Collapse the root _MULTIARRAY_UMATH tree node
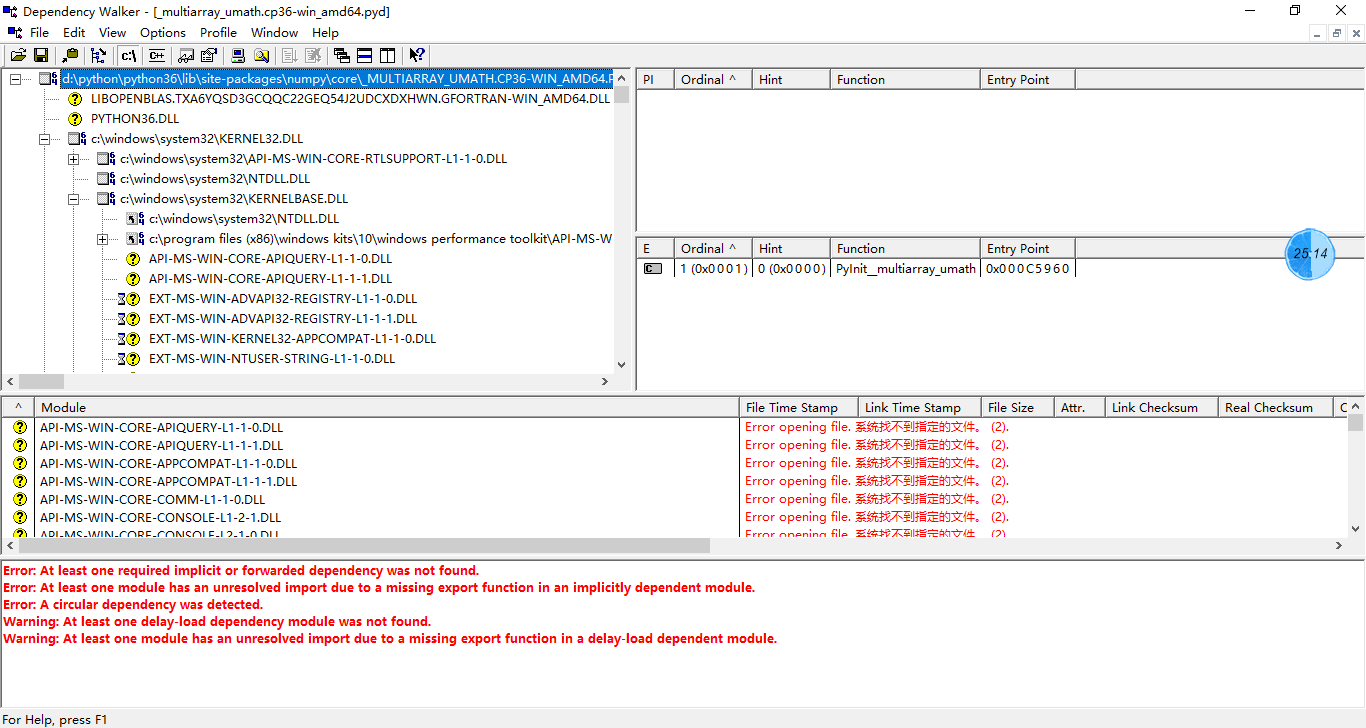Viewport: 1366px width, 728px height. (x=15, y=79)
